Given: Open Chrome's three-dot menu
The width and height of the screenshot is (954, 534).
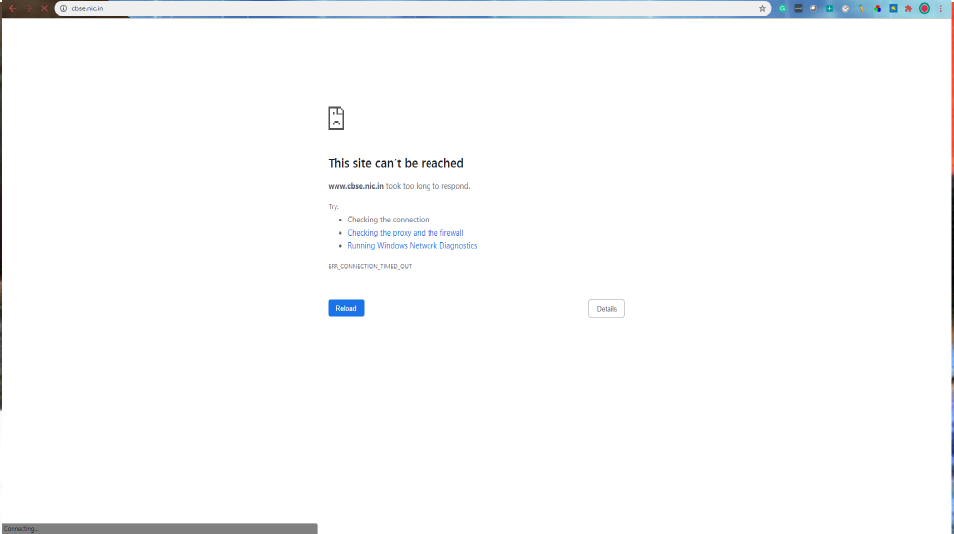Looking at the screenshot, I should click(940, 9).
